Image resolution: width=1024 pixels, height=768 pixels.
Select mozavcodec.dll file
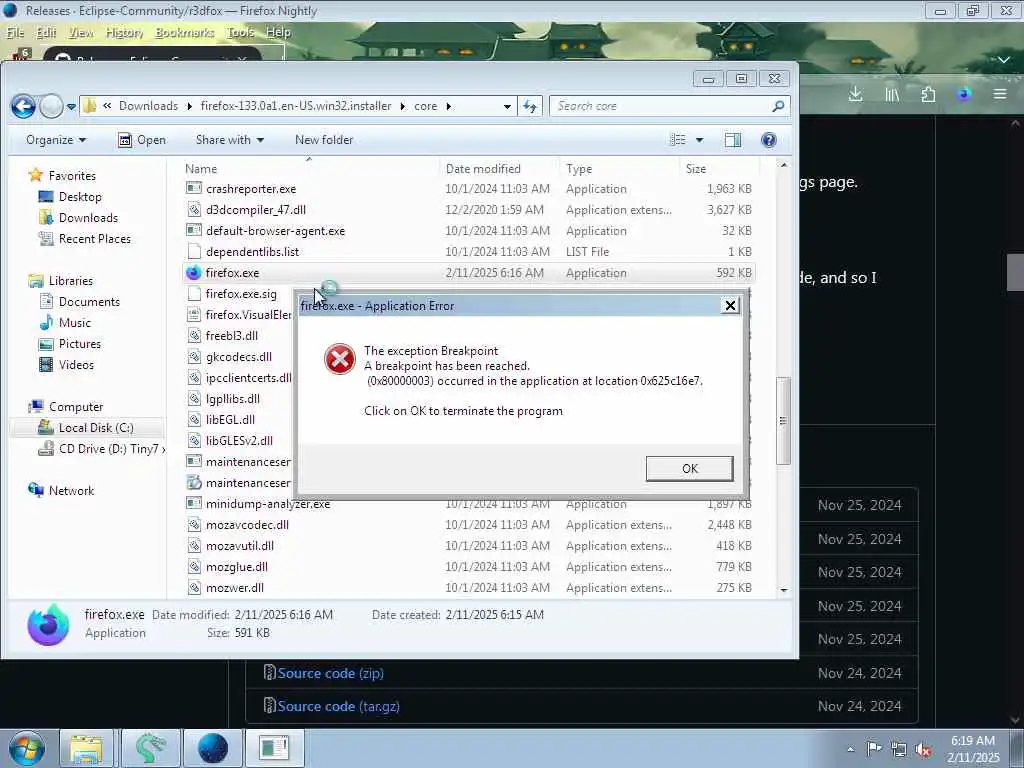click(247, 525)
